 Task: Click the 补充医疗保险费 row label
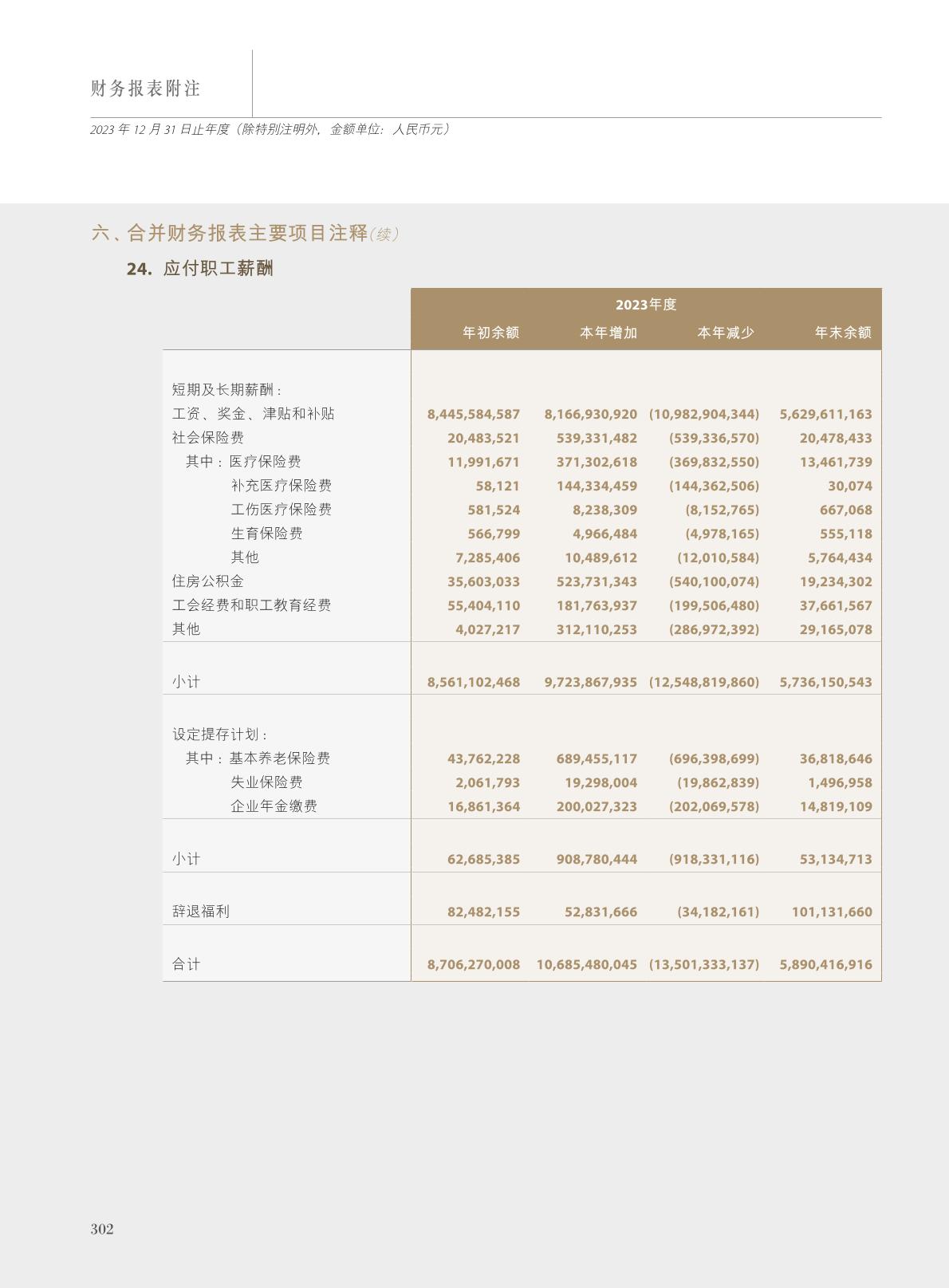coord(281,486)
